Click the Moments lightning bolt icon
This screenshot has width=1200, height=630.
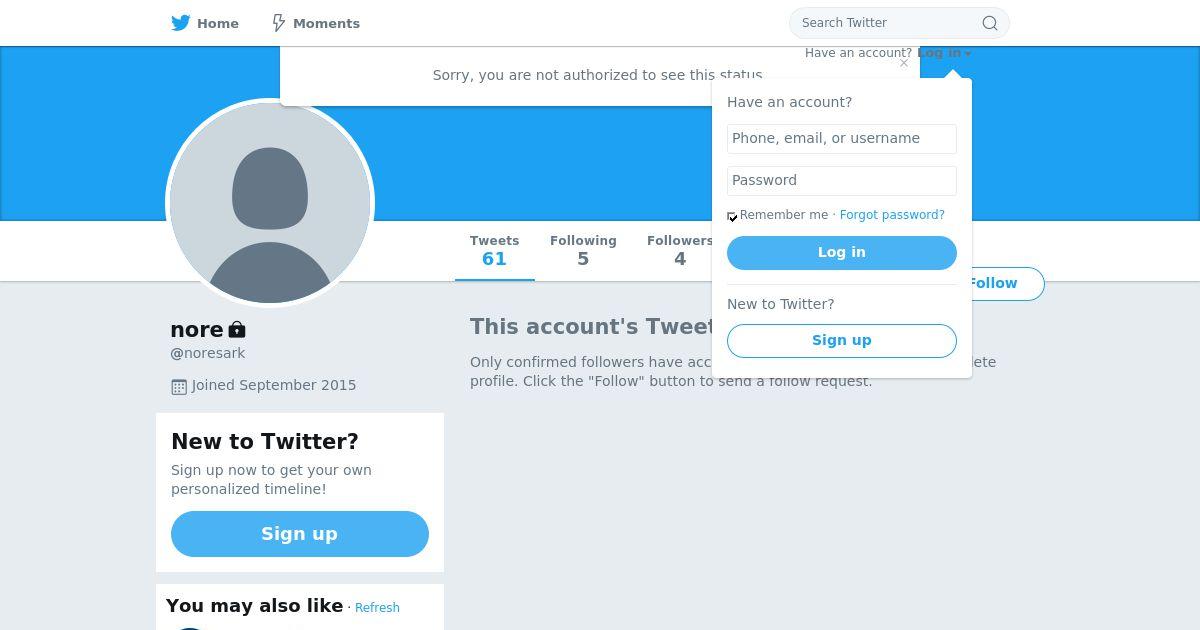[x=279, y=23]
